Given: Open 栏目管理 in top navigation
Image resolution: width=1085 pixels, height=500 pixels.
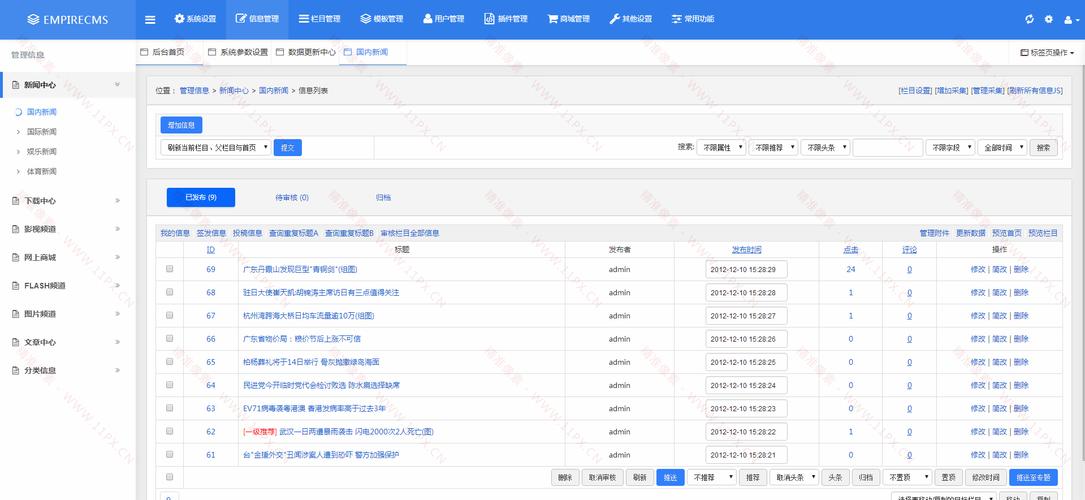Looking at the screenshot, I should click(x=320, y=19).
